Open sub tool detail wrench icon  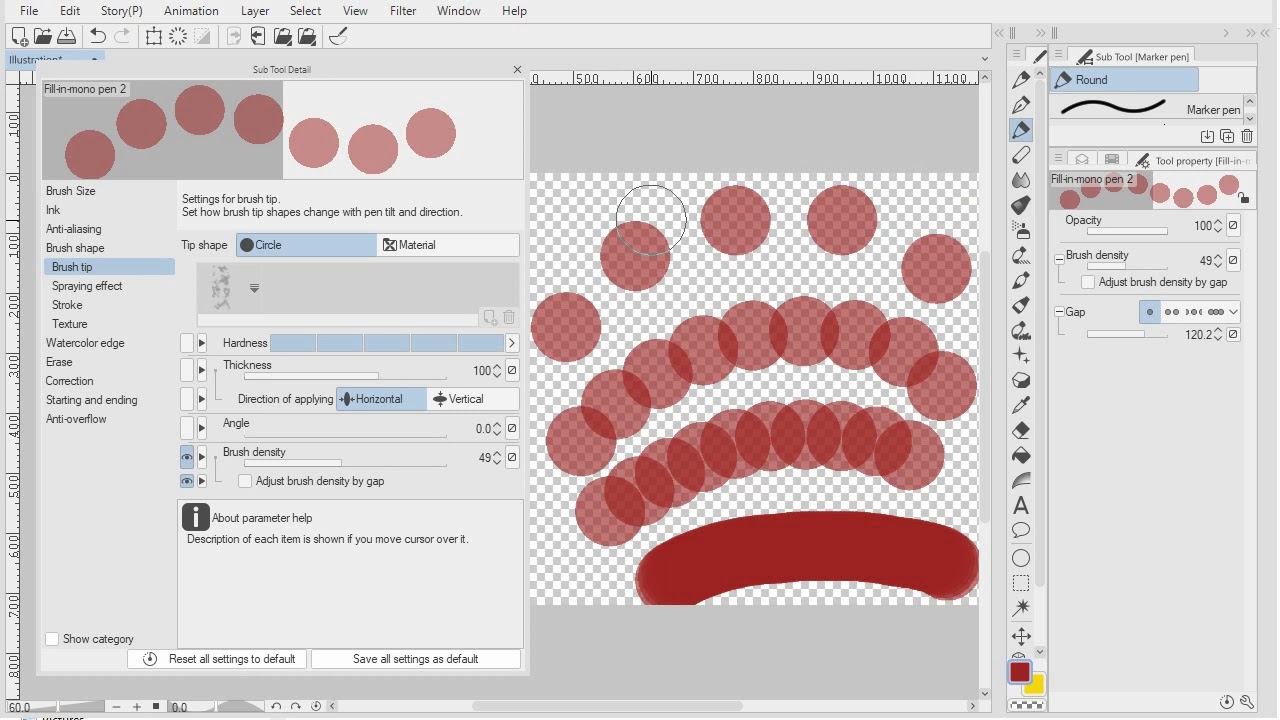click(x=1246, y=702)
